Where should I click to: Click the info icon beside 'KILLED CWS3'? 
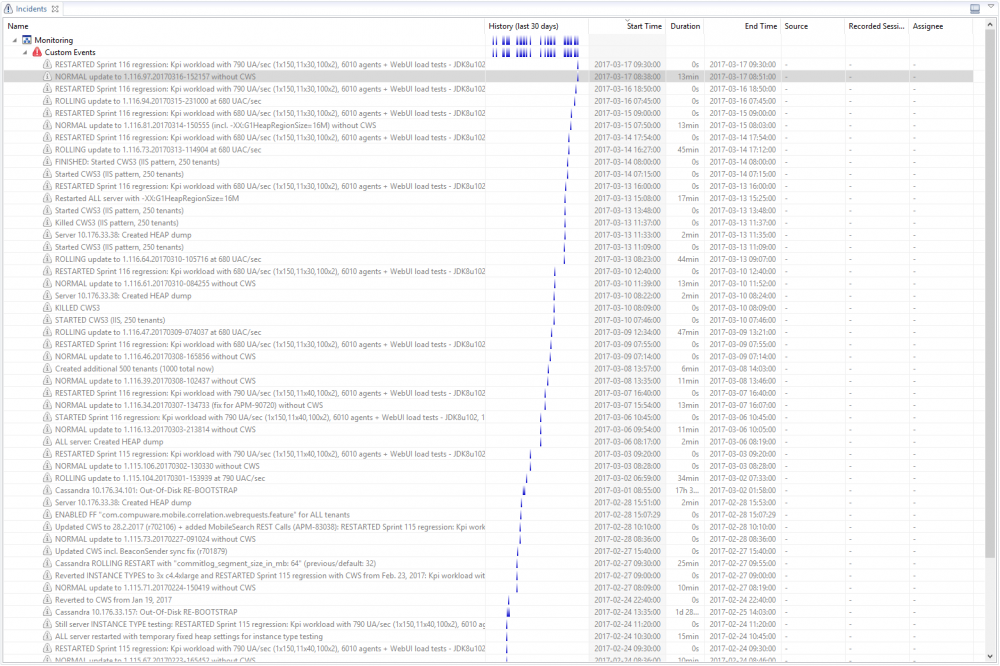46,307
